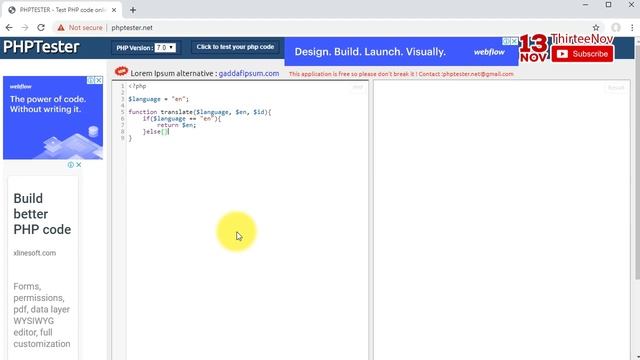Open ad info on top webflow banner
The width and height of the screenshot is (640, 360).
tap(506, 41)
